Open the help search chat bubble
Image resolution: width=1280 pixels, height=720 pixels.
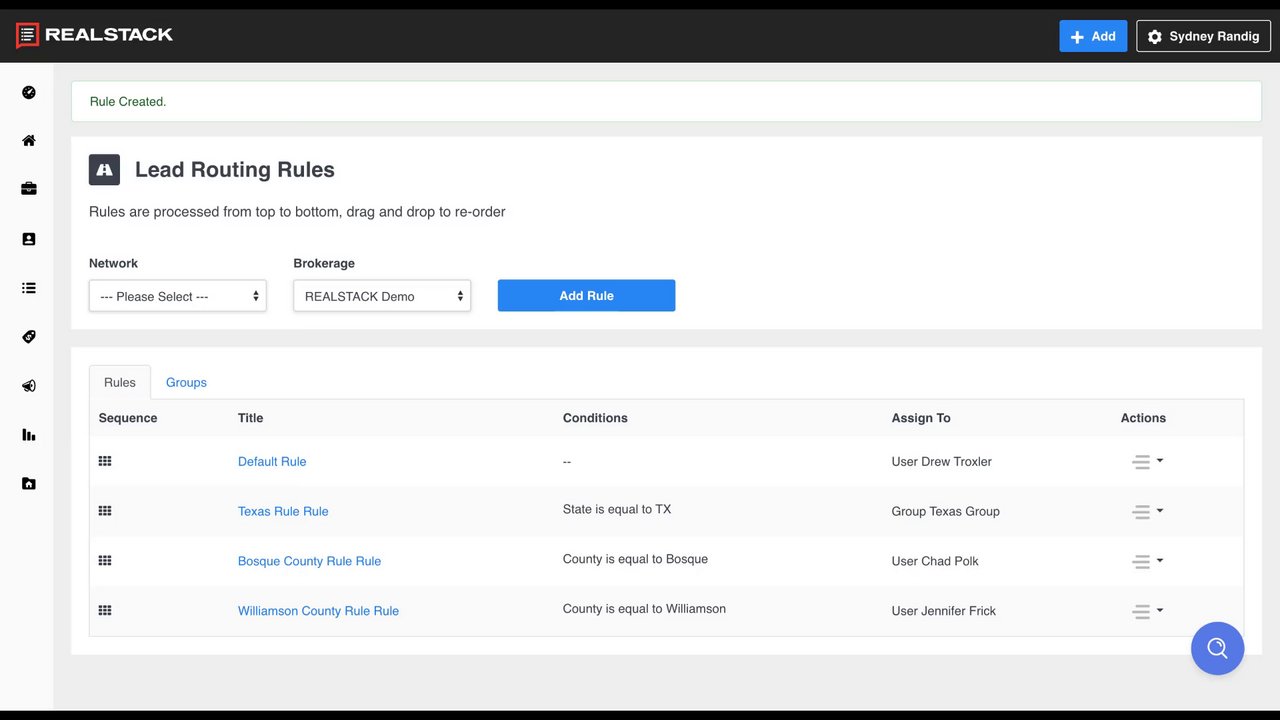click(1217, 648)
